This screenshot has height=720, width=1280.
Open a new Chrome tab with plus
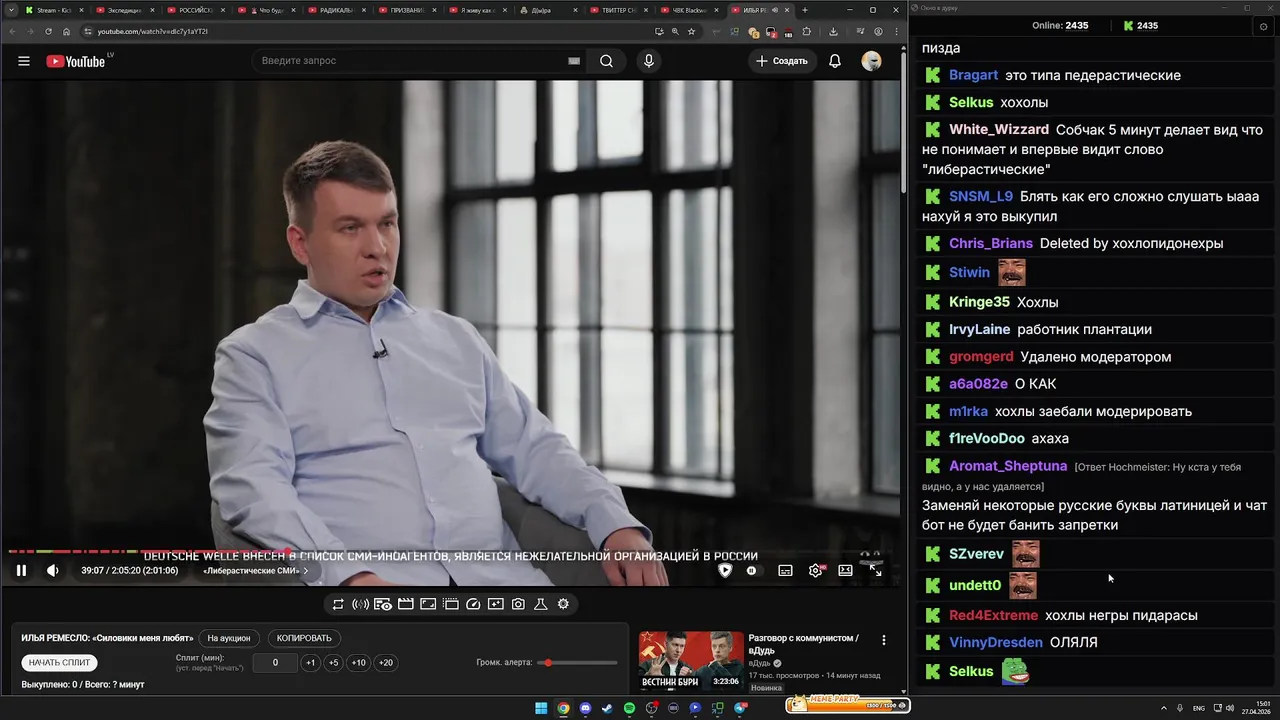[805, 10]
